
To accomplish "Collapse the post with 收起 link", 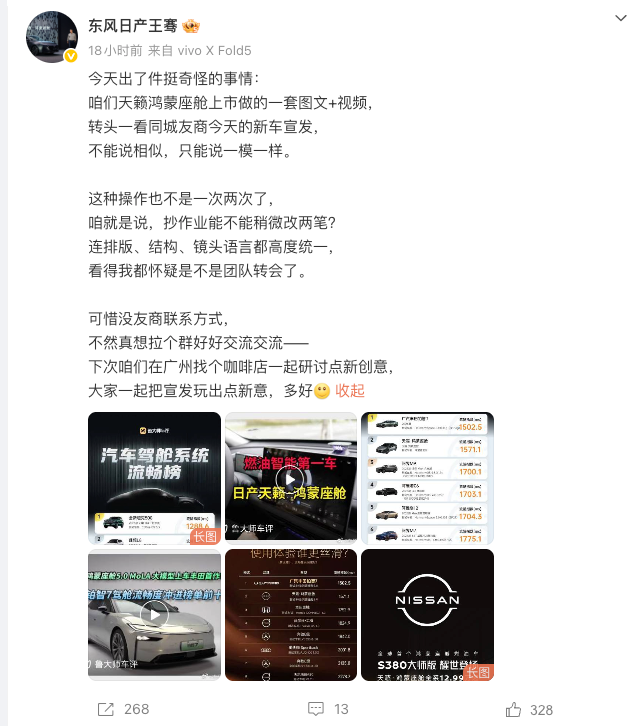I will point(350,391).
